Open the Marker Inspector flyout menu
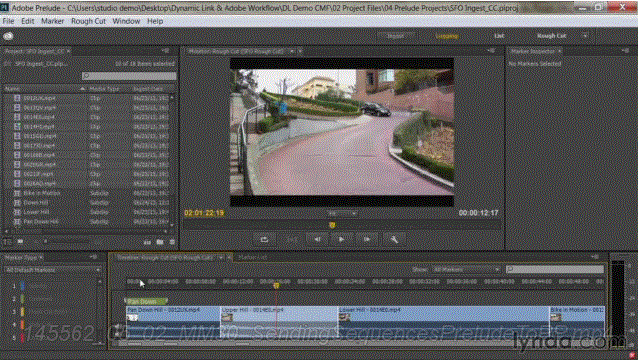 [x=625, y=51]
